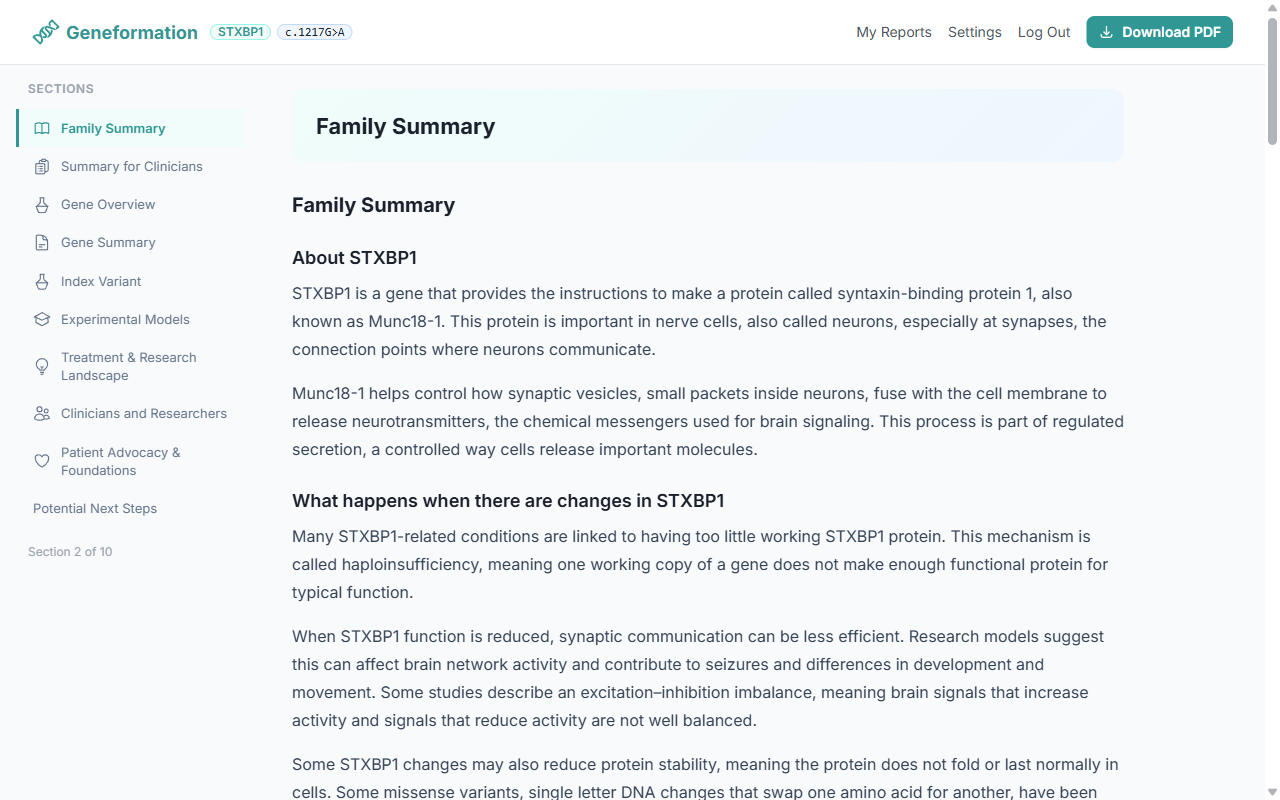Image resolution: width=1280 pixels, height=800 pixels.
Task: Click the download arrow icon inside Download PDF
Action: pos(1106,32)
